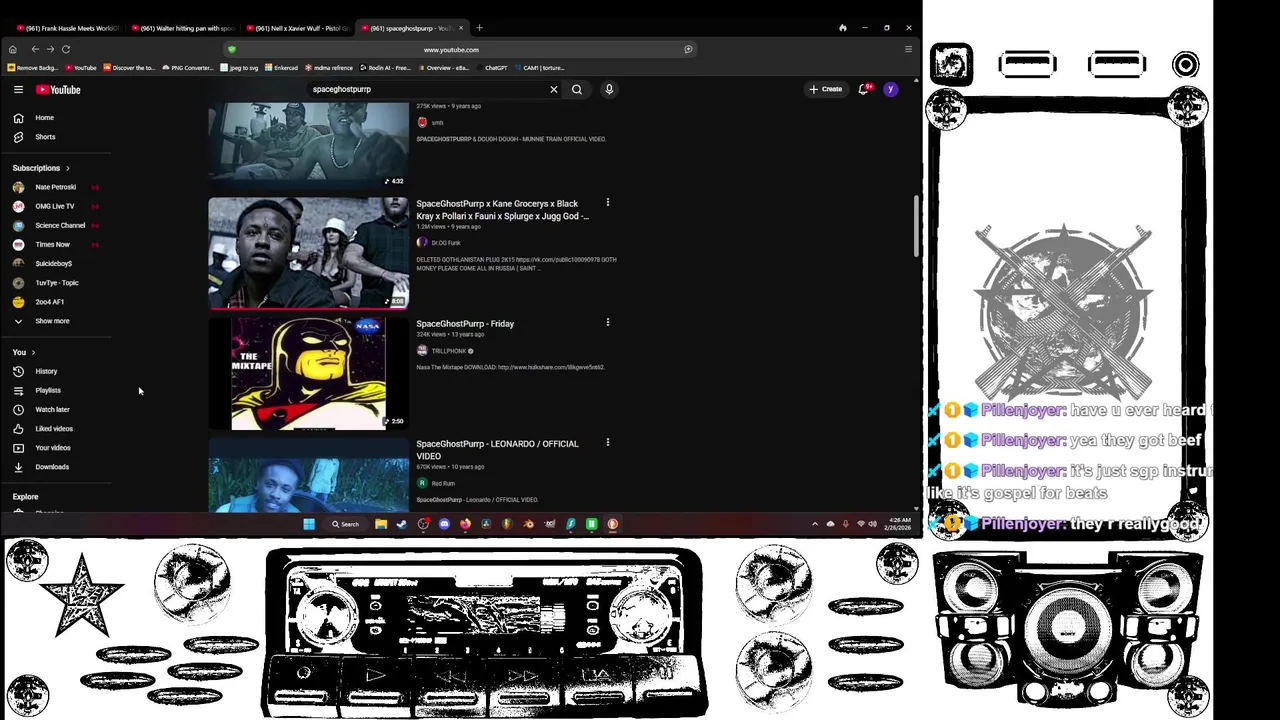Open volume control in system tray

pos(872,524)
